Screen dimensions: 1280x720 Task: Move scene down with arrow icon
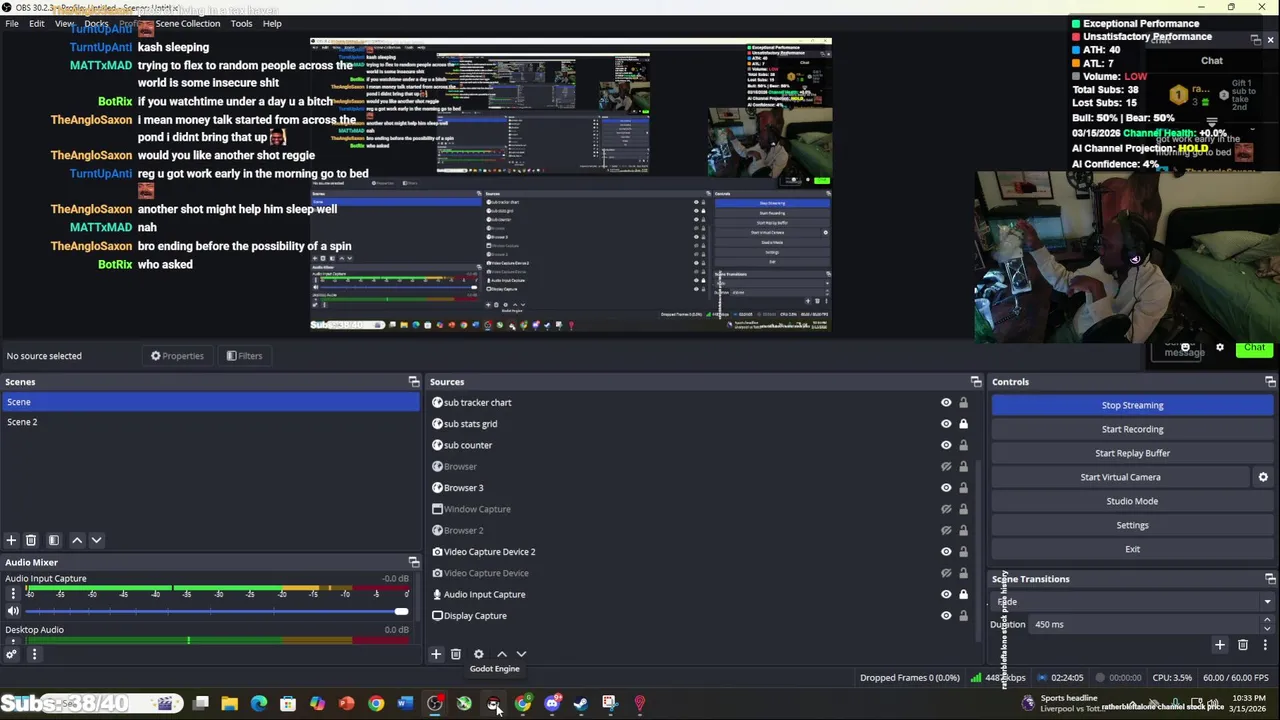[x=96, y=540]
